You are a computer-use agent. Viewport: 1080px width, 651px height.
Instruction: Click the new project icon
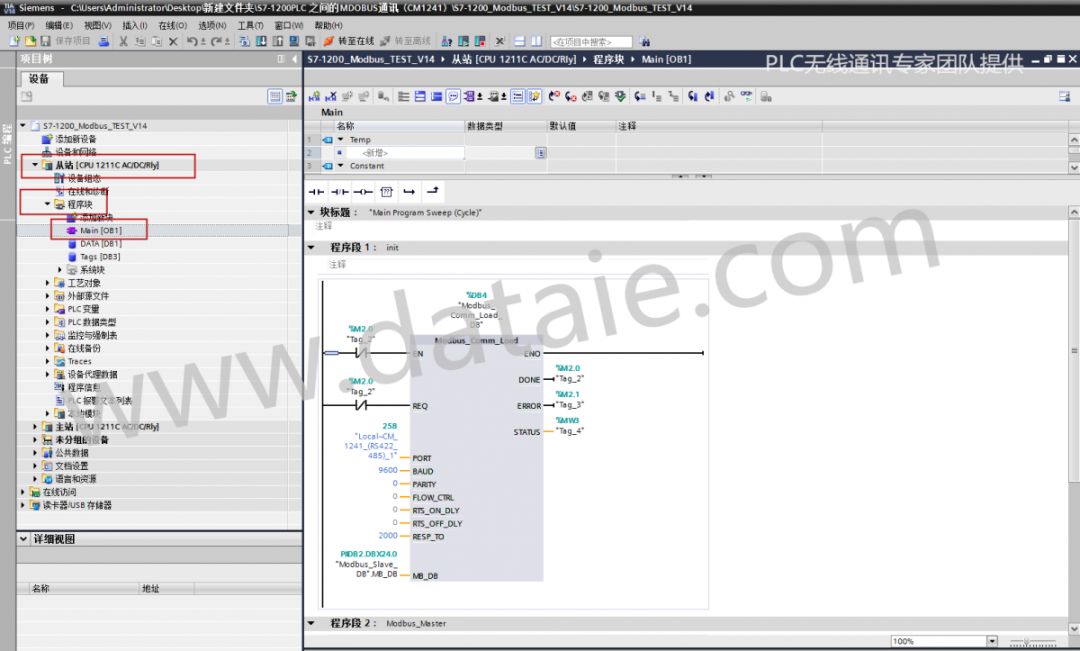coord(14,41)
